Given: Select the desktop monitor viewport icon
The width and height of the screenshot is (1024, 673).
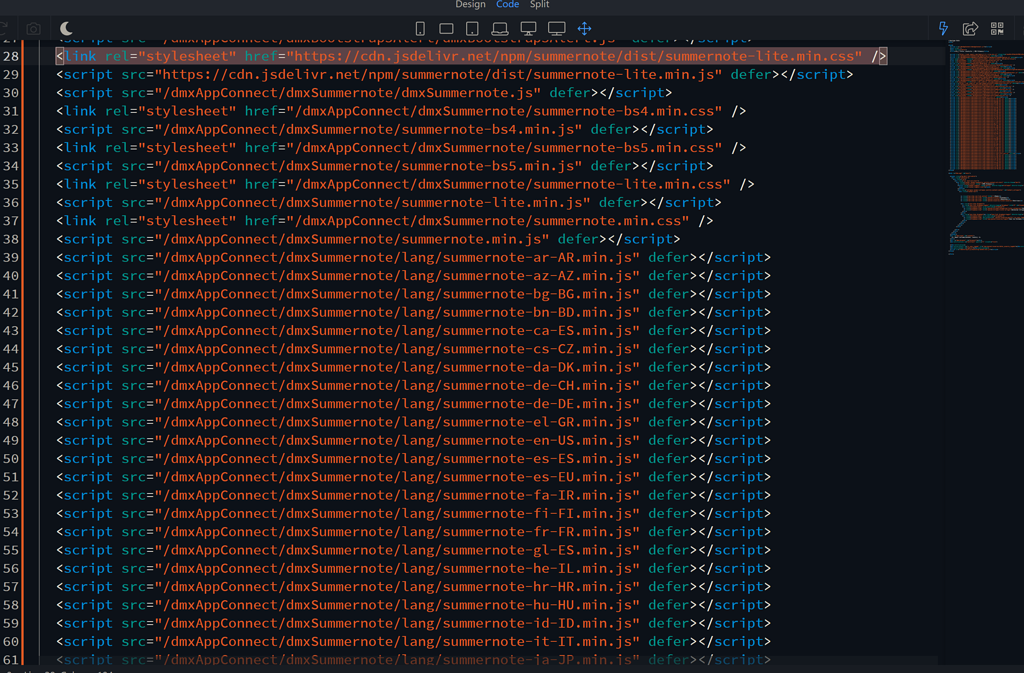Looking at the screenshot, I should pyautogui.click(x=528, y=29).
